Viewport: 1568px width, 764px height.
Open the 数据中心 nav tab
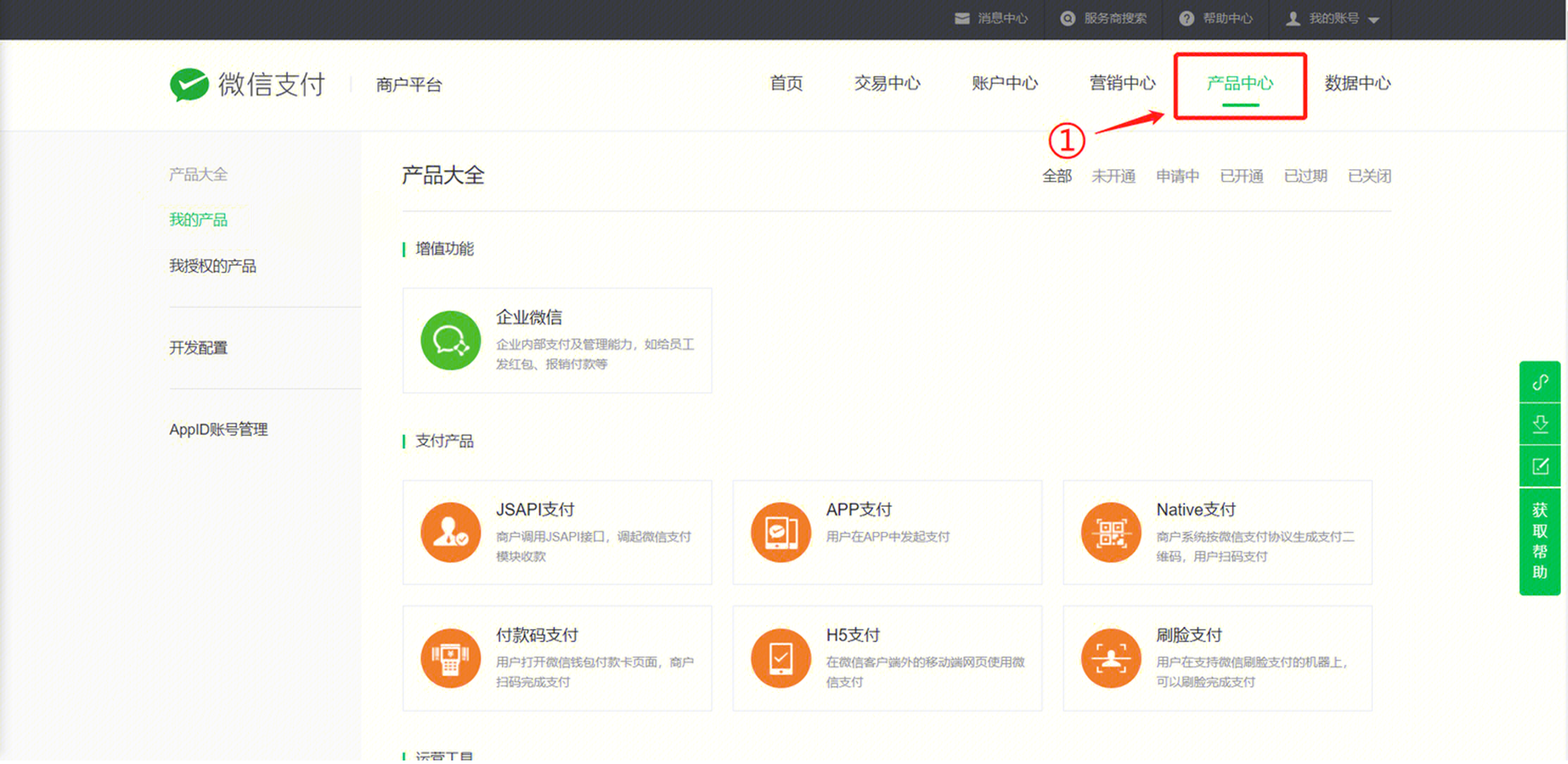coord(1358,83)
